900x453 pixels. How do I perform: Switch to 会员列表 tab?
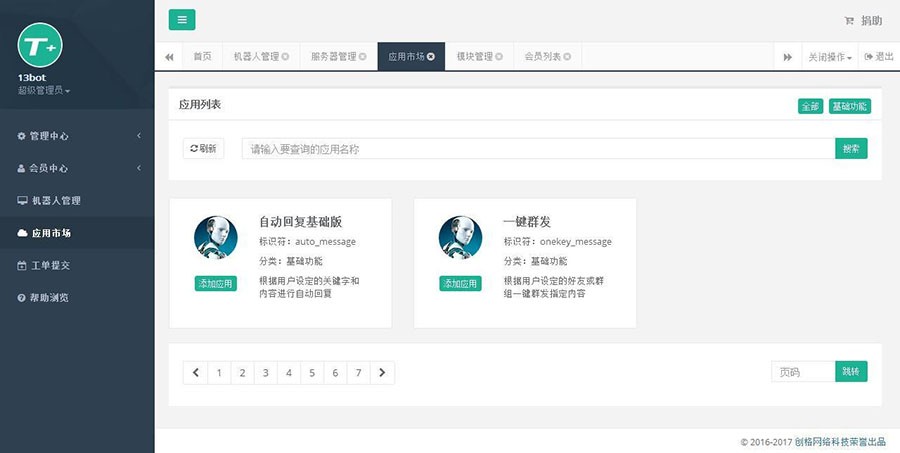tap(542, 56)
